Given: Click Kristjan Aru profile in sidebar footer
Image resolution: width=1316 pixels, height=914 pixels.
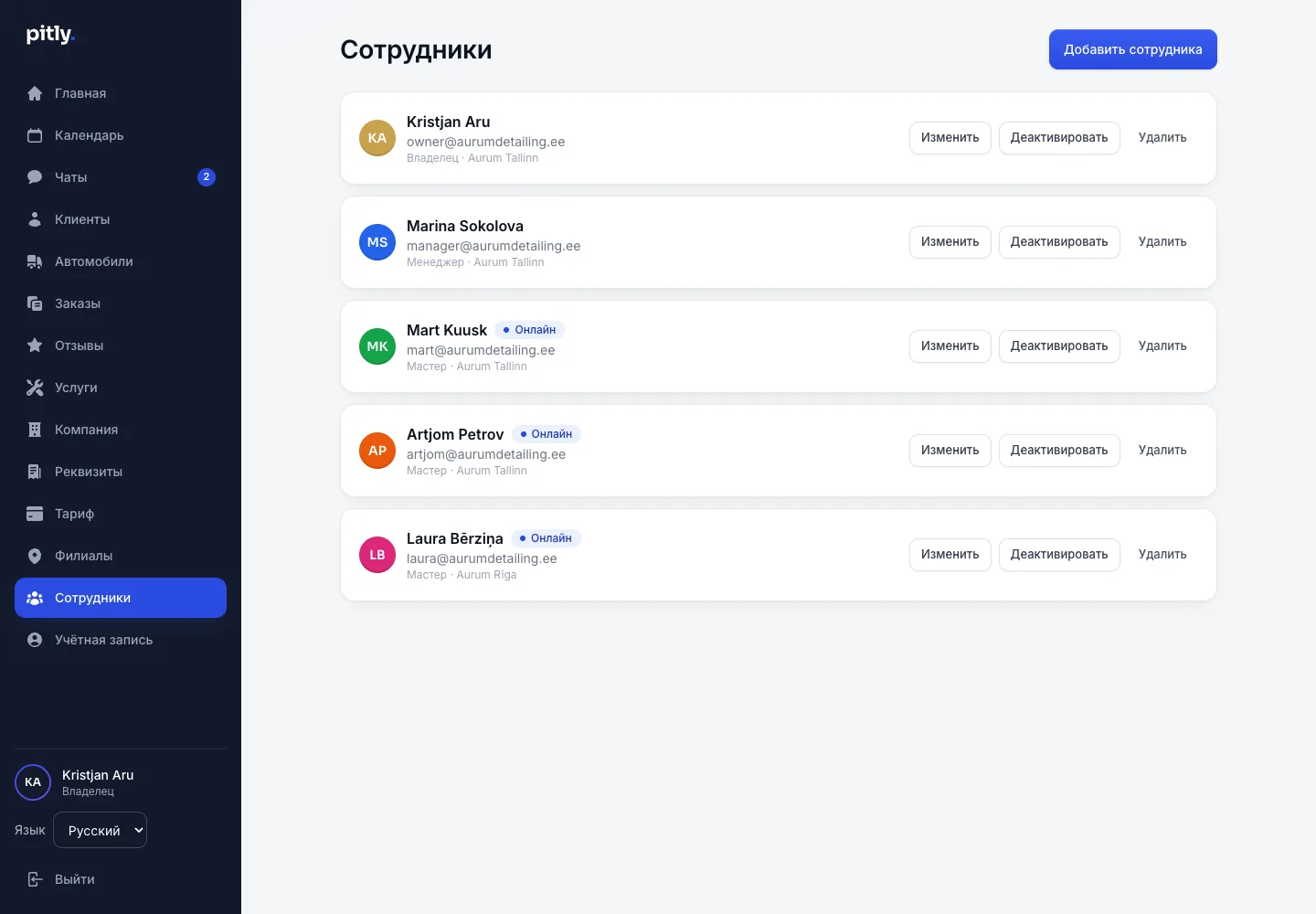Looking at the screenshot, I should 121,782.
